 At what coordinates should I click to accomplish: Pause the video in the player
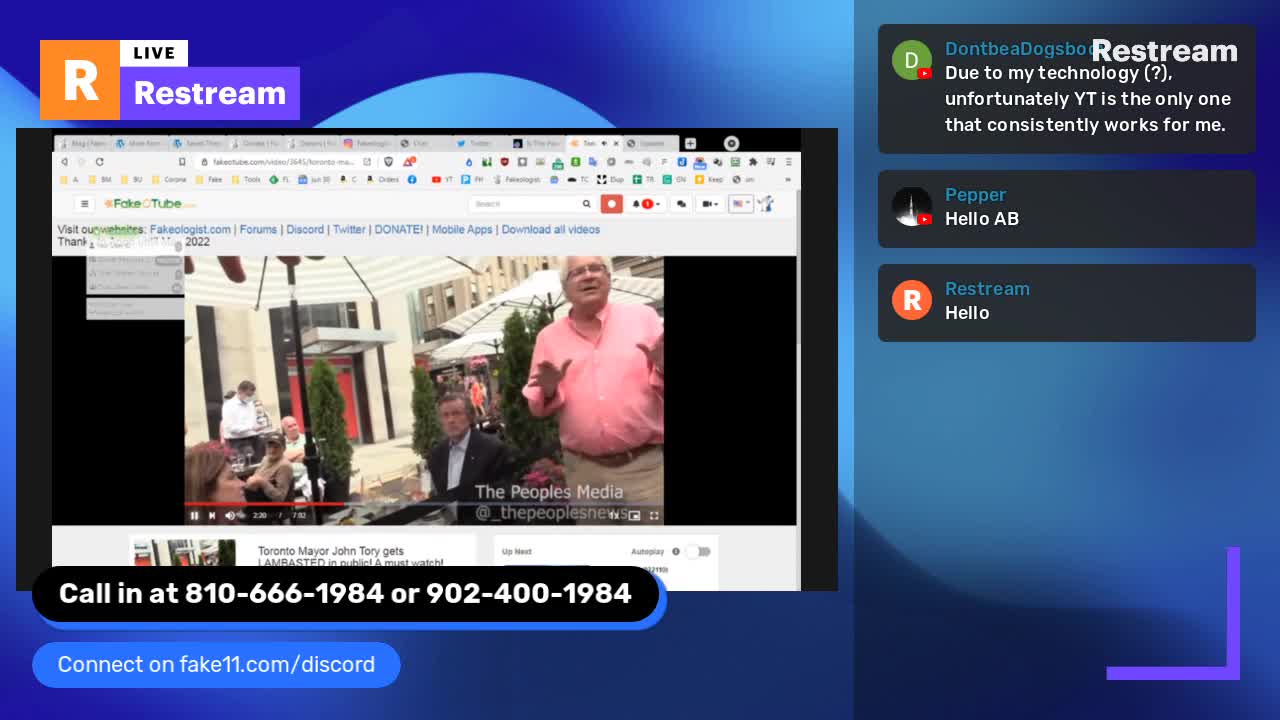pos(194,516)
